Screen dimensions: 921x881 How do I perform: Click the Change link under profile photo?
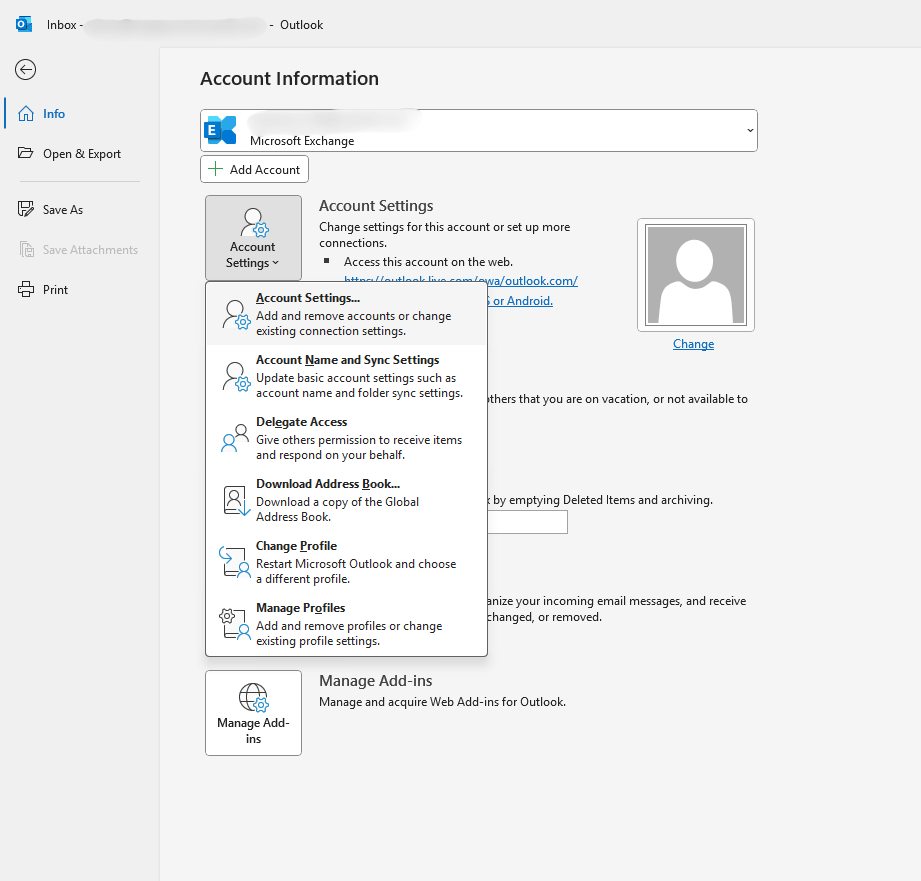click(693, 343)
